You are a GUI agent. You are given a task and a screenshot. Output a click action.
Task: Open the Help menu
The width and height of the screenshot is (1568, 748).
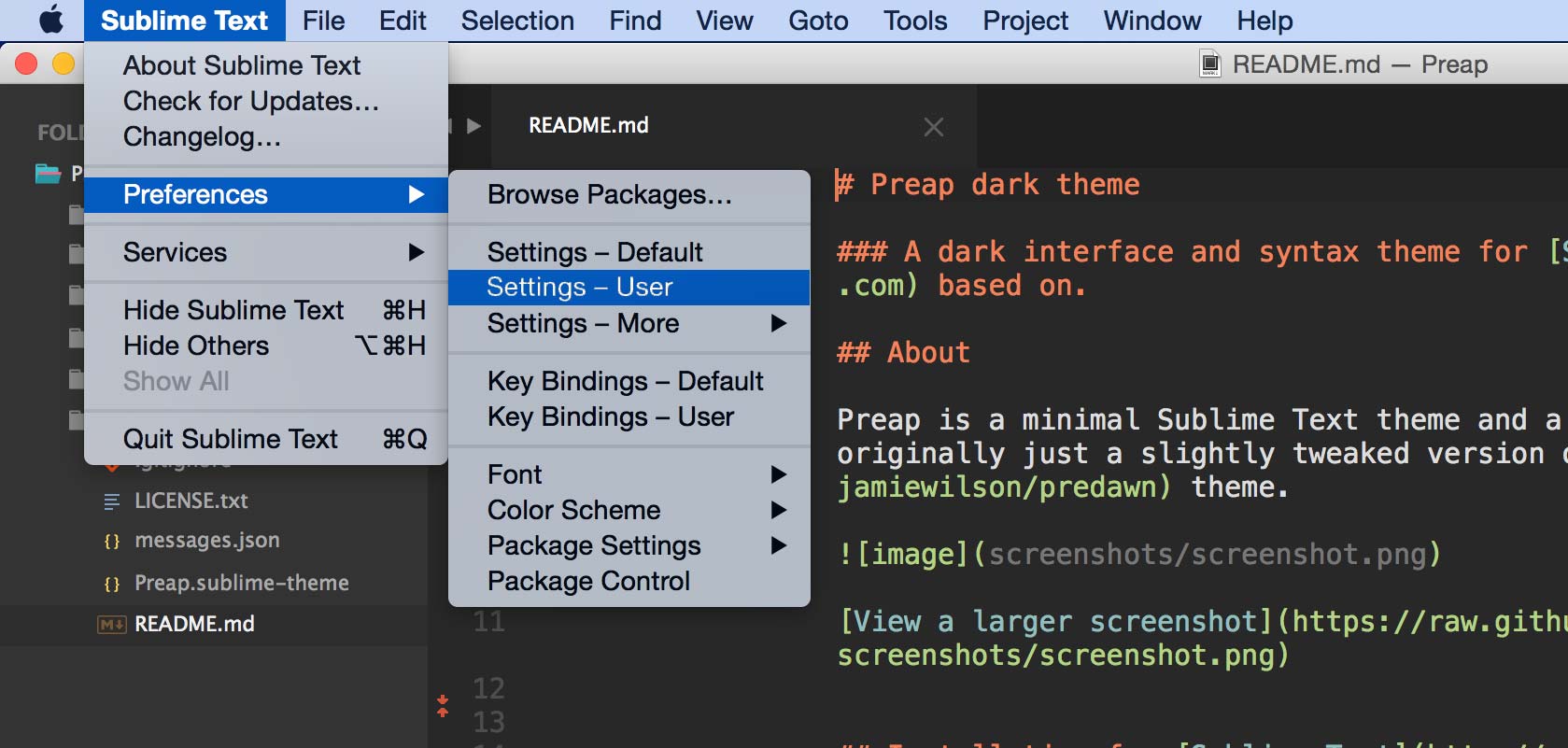[x=1264, y=21]
